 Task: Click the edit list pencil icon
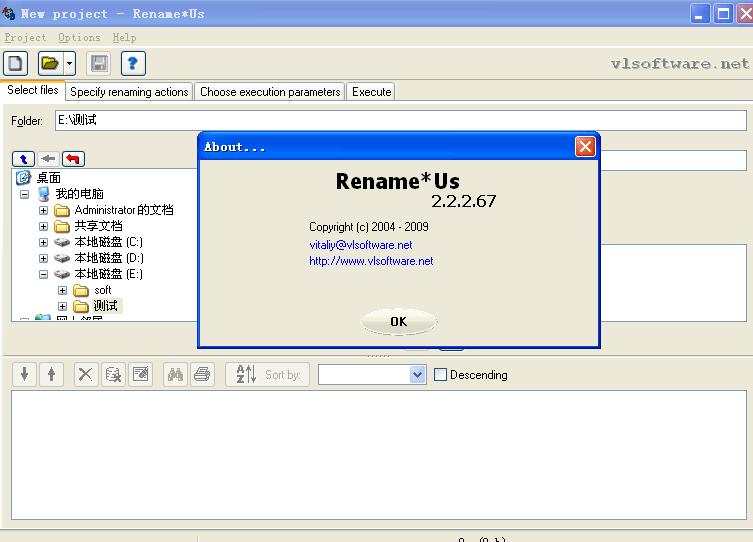pos(141,374)
